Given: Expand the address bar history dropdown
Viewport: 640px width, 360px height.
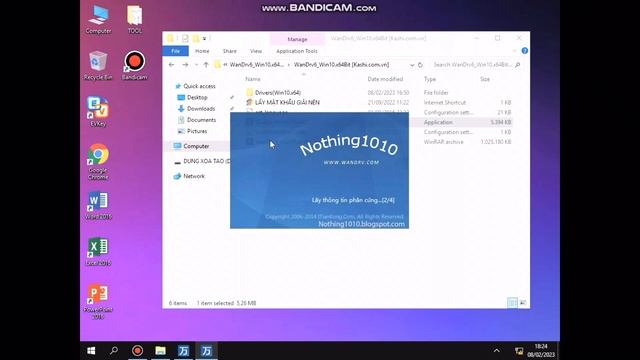Looking at the screenshot, I should (412, 65).
